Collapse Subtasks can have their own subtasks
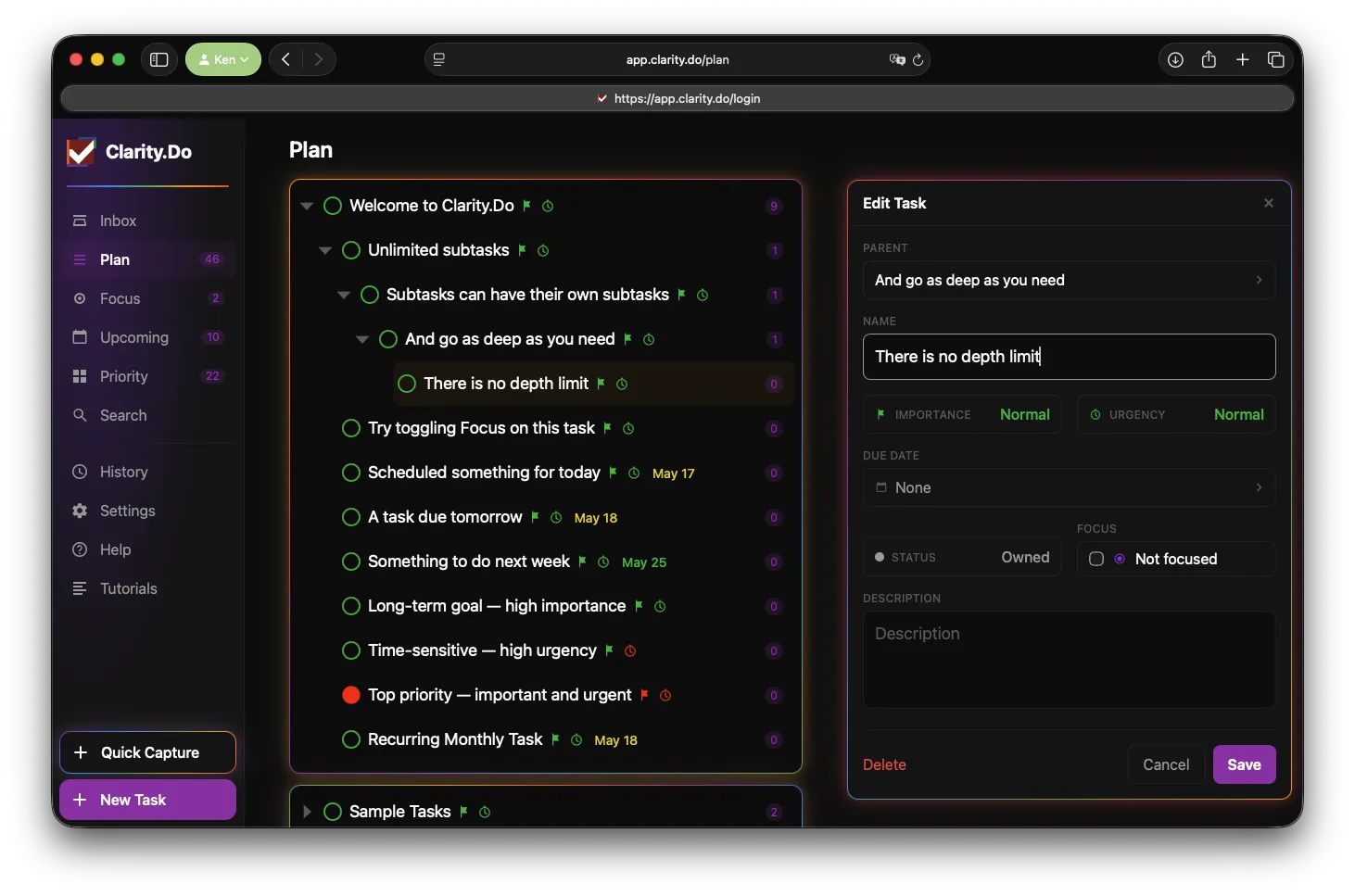Image resolution: width=1355 pixels, height=896 pixels. click(344, 295)
